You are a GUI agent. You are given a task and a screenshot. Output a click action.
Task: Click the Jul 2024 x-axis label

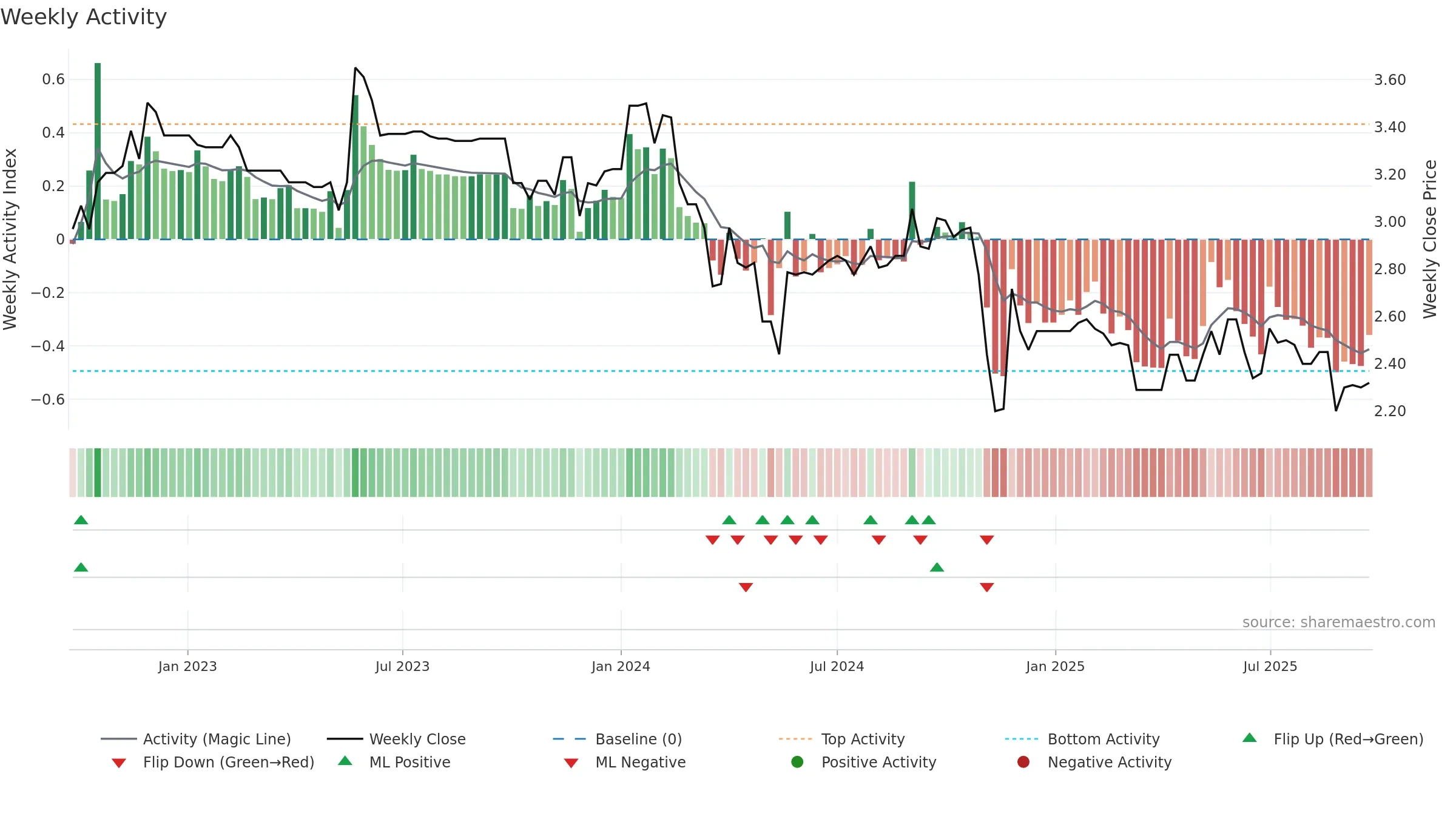tap(837, 666)
